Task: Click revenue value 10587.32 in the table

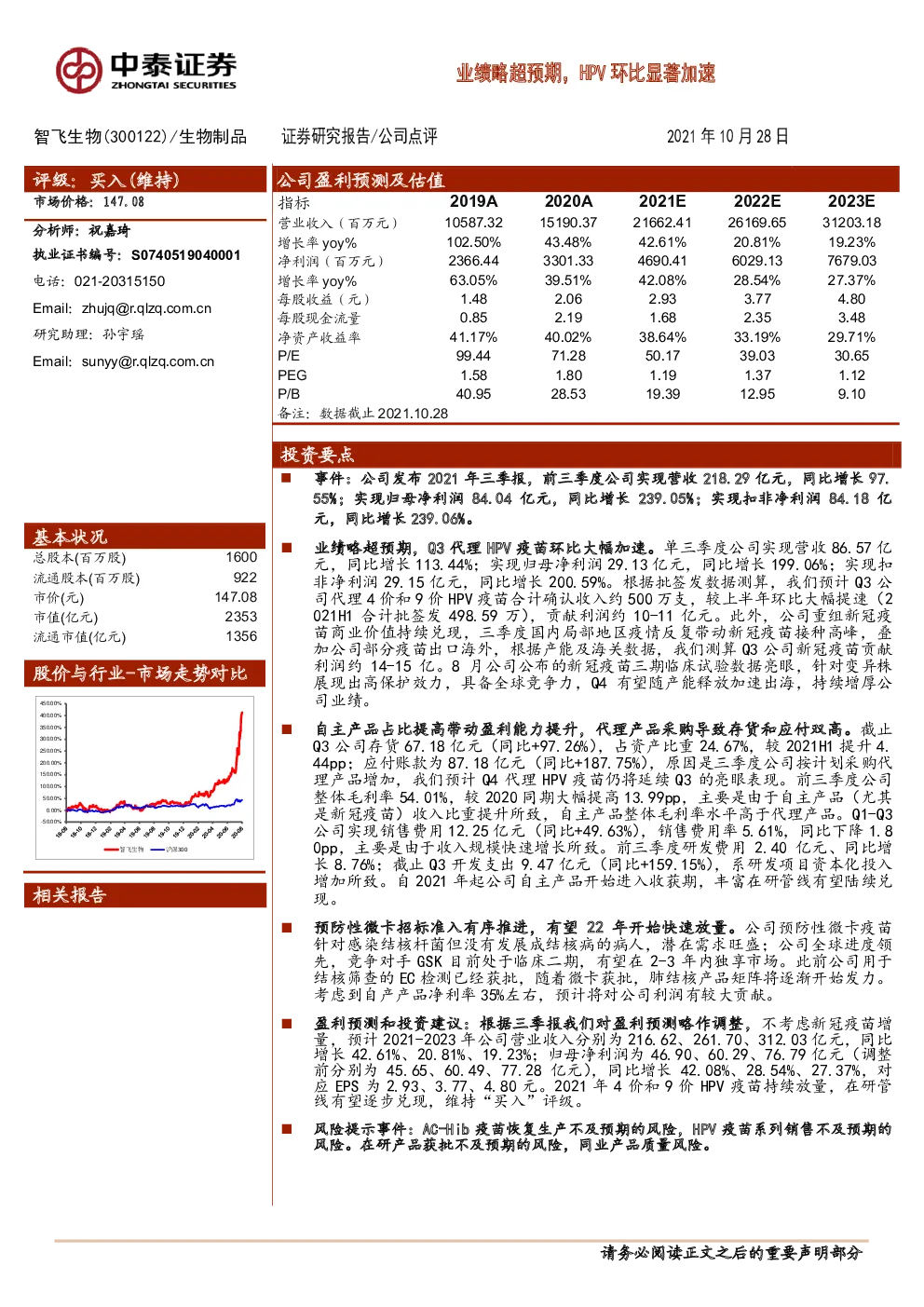Action: point(473,223)
